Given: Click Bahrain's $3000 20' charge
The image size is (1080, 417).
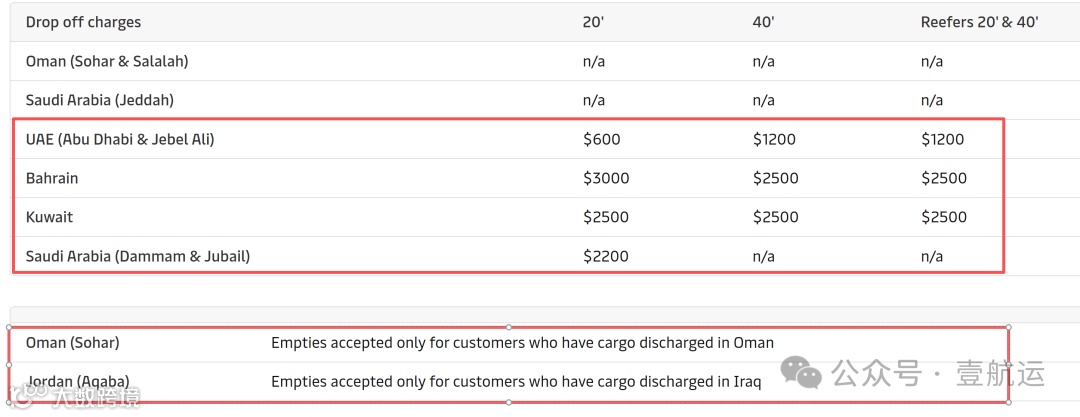Looking at the screenshot, I should click(606, 178).
